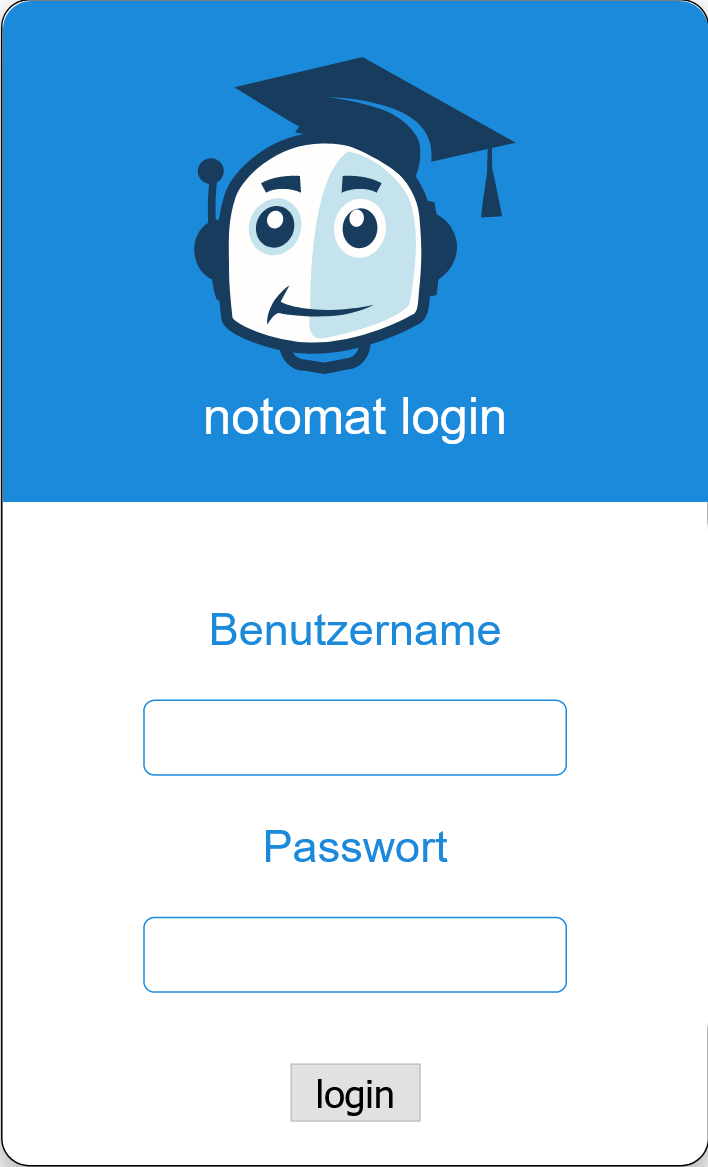Click the robot's right headphone ear piece
The width and height of the screenshot is (708, 1167).
[x=443, y=246]
